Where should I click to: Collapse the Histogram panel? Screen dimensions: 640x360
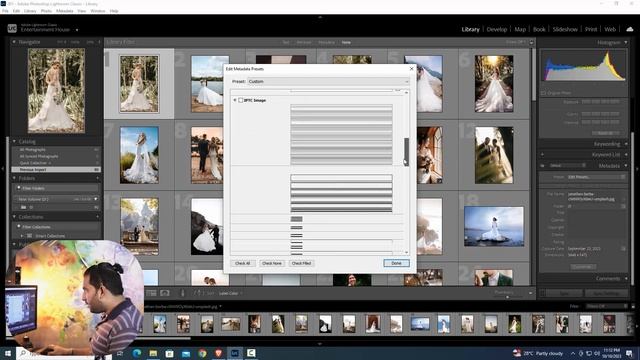tap(626, 42)
